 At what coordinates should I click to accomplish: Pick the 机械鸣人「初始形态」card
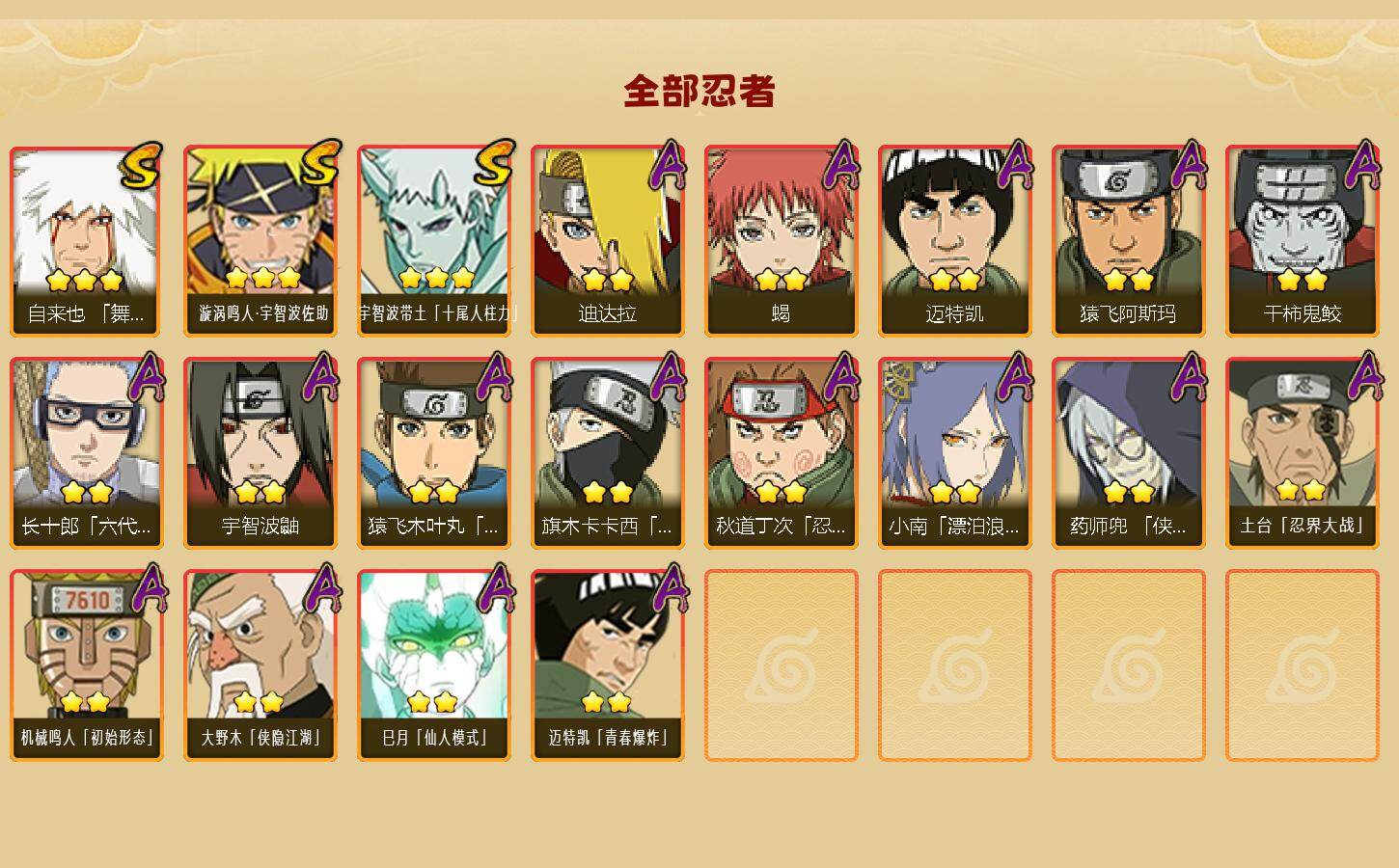click(87, 665)
